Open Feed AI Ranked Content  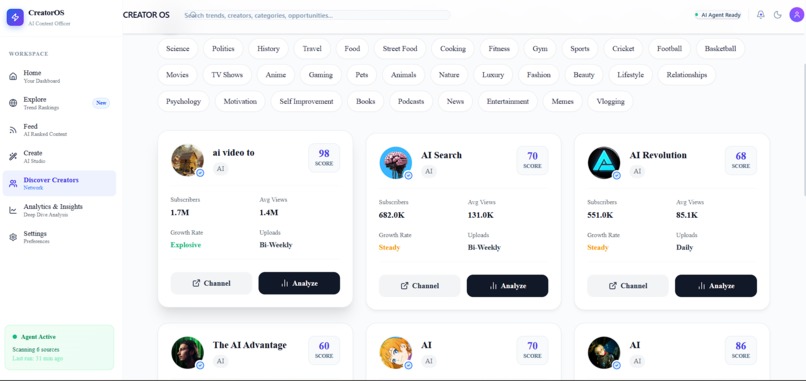pyautogui.click(x=59, y=130)
